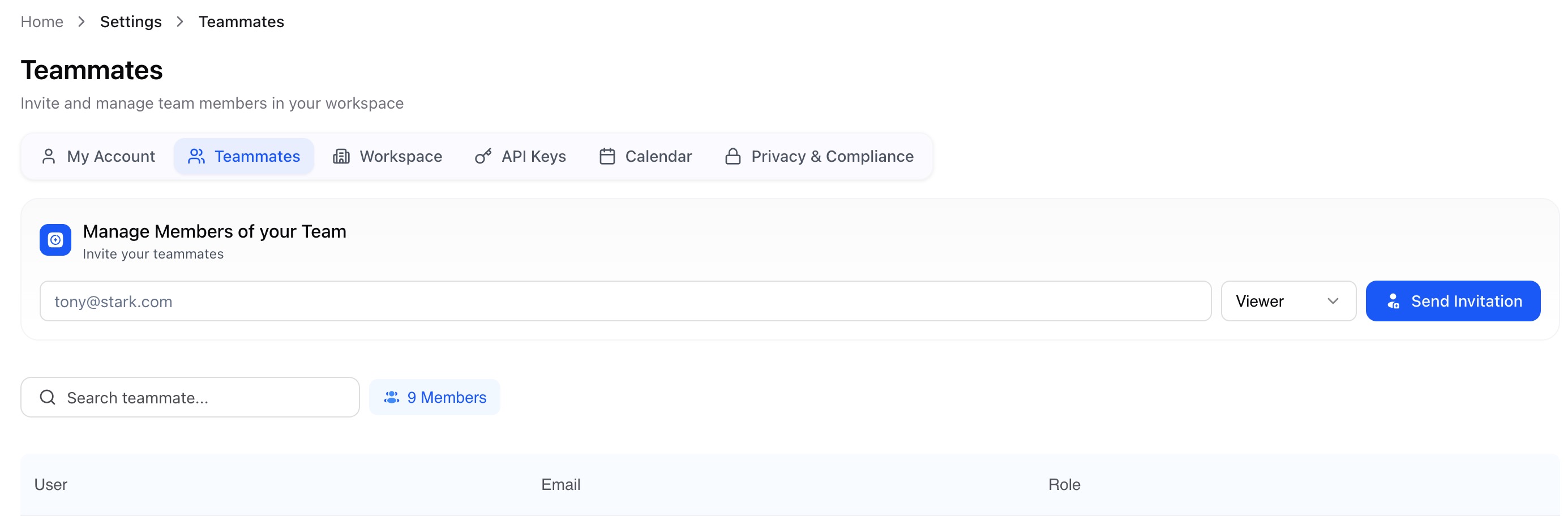Click the Role column header

(1064, 485)
